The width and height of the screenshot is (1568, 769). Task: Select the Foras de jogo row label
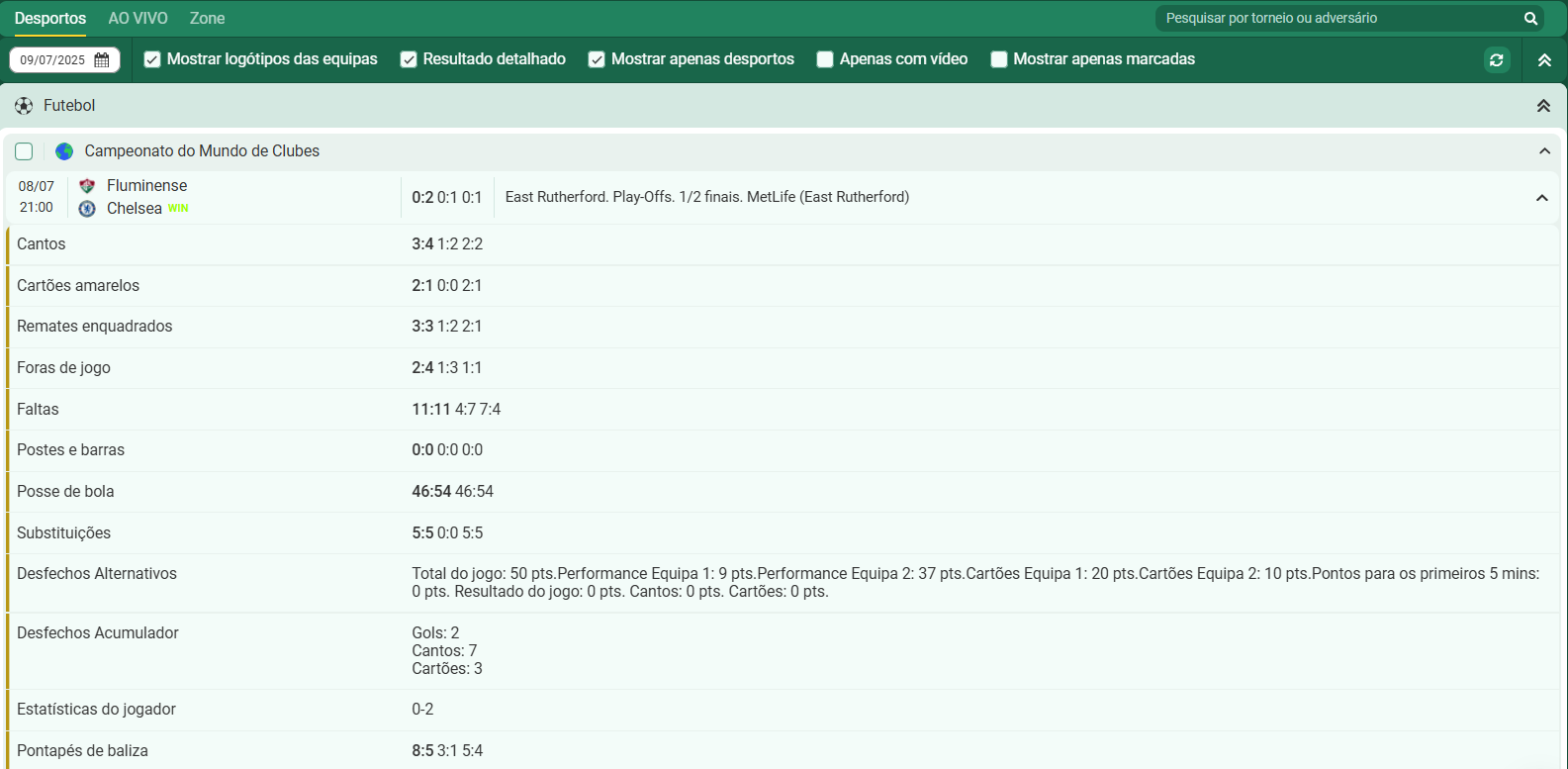pyautogui.click(x=63, y=368)
